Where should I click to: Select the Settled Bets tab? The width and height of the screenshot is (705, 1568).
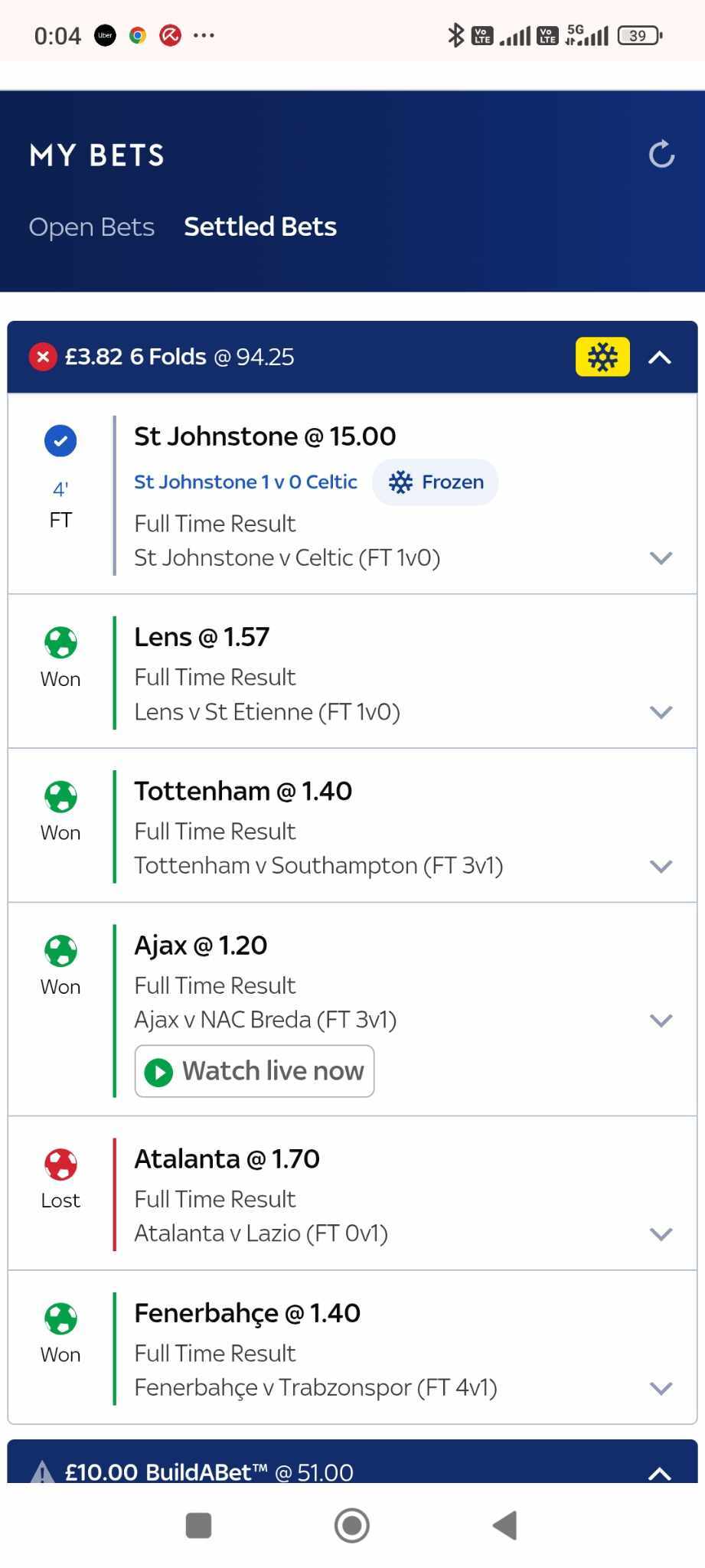click(x=260, y=227)
